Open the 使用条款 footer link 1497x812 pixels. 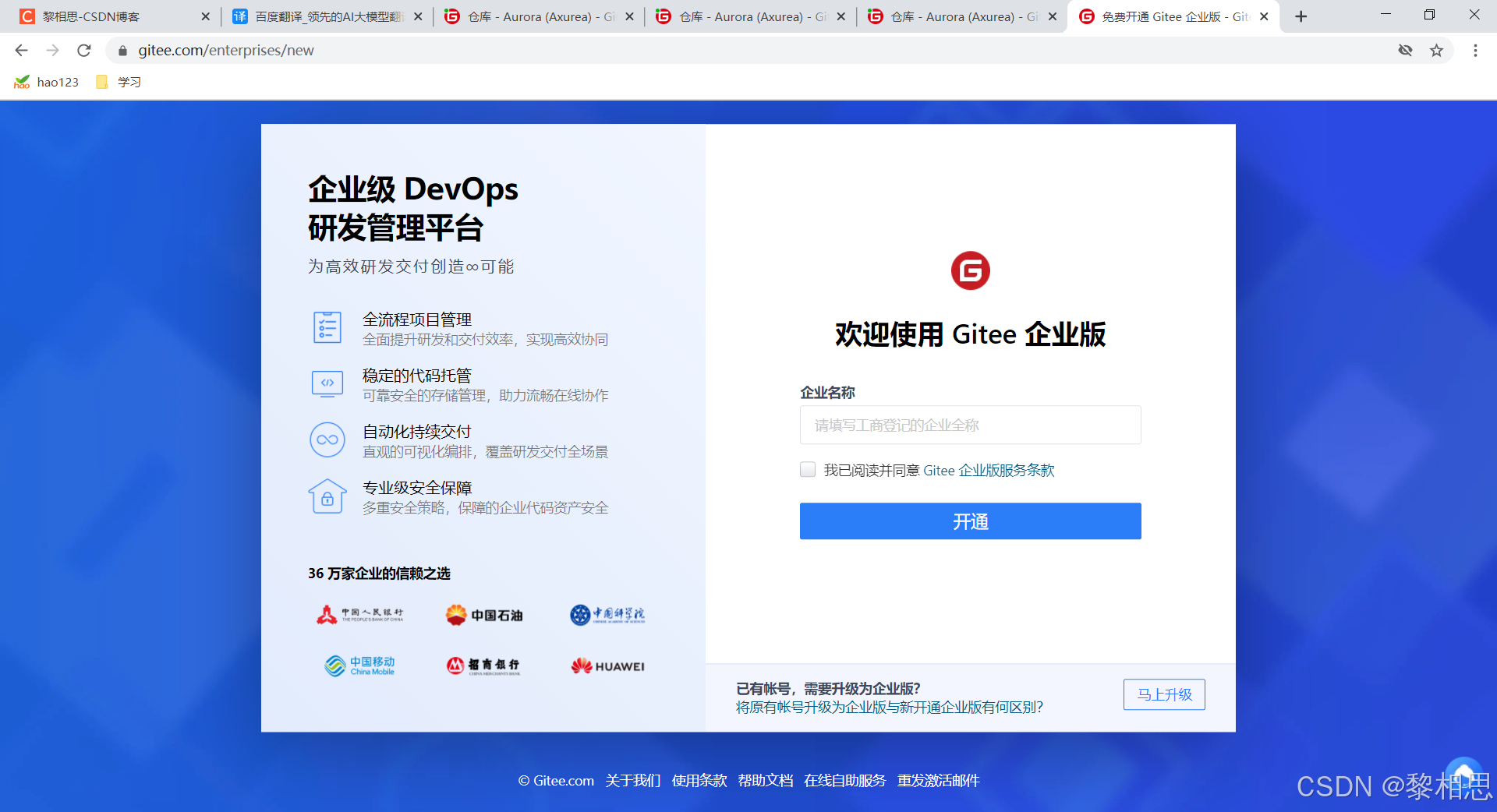tap(699, 780)
